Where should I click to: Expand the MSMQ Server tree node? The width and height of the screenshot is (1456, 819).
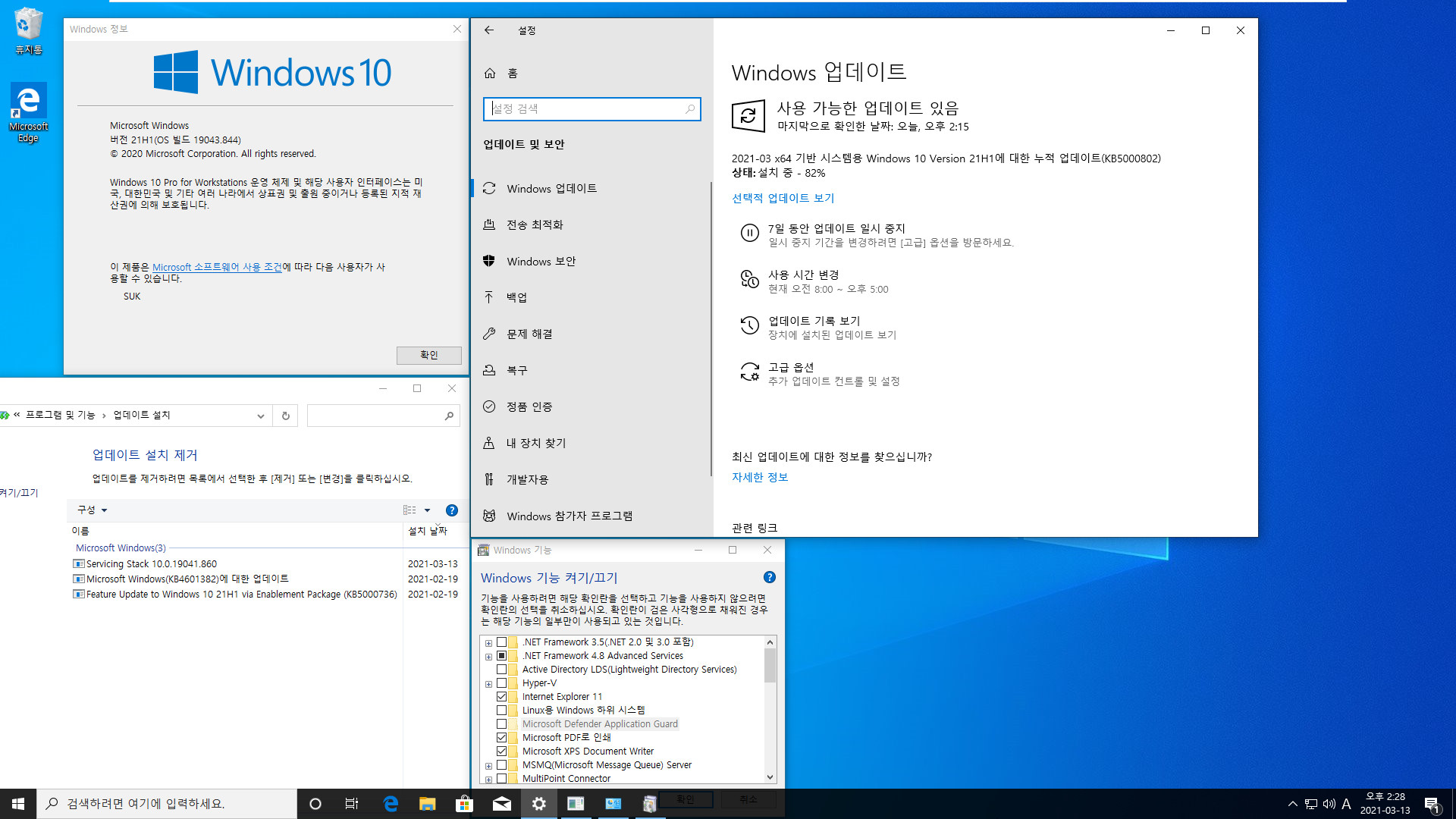(488, 766)
